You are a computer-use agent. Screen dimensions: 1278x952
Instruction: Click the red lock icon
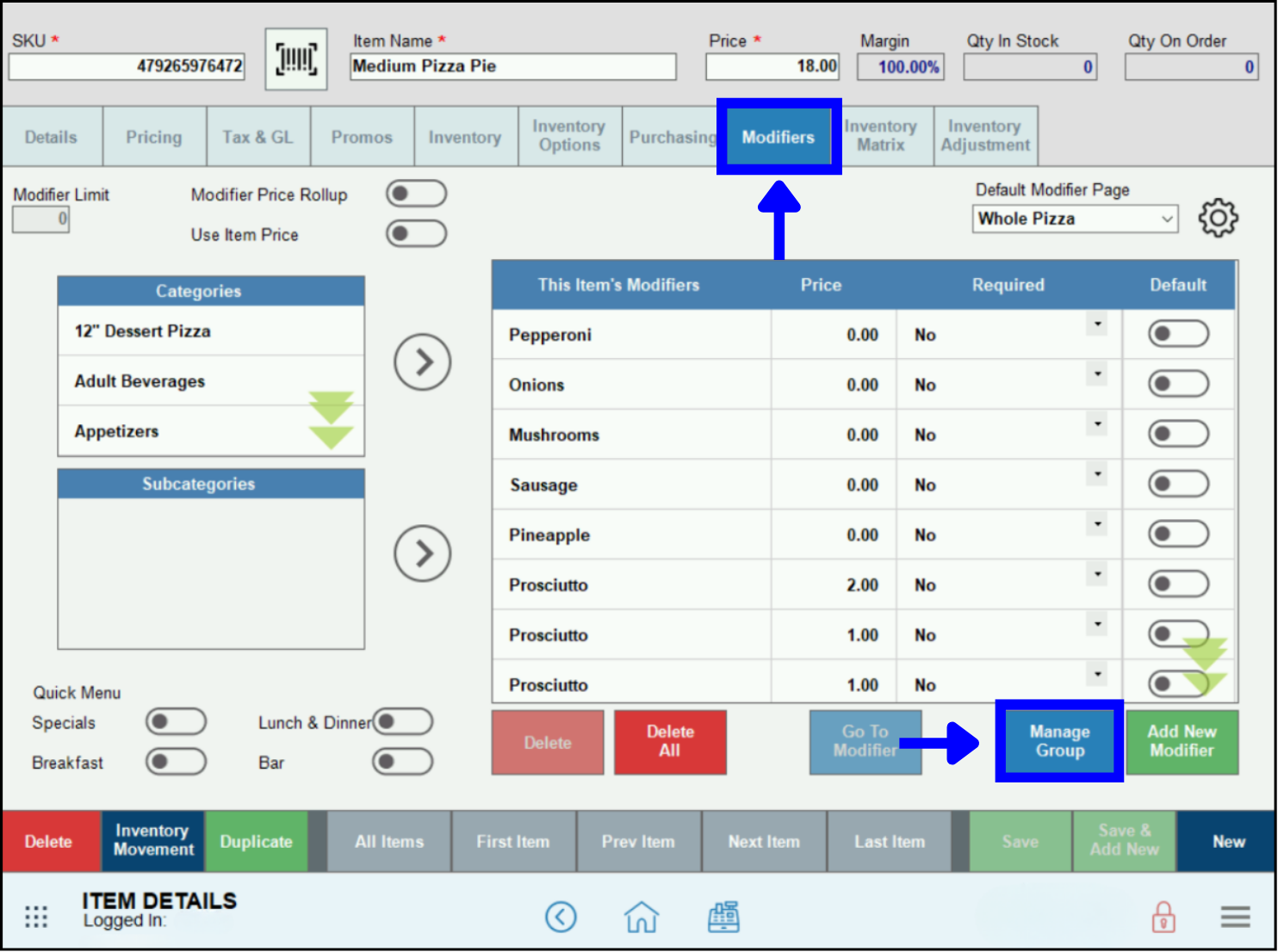click(1162, 917)
